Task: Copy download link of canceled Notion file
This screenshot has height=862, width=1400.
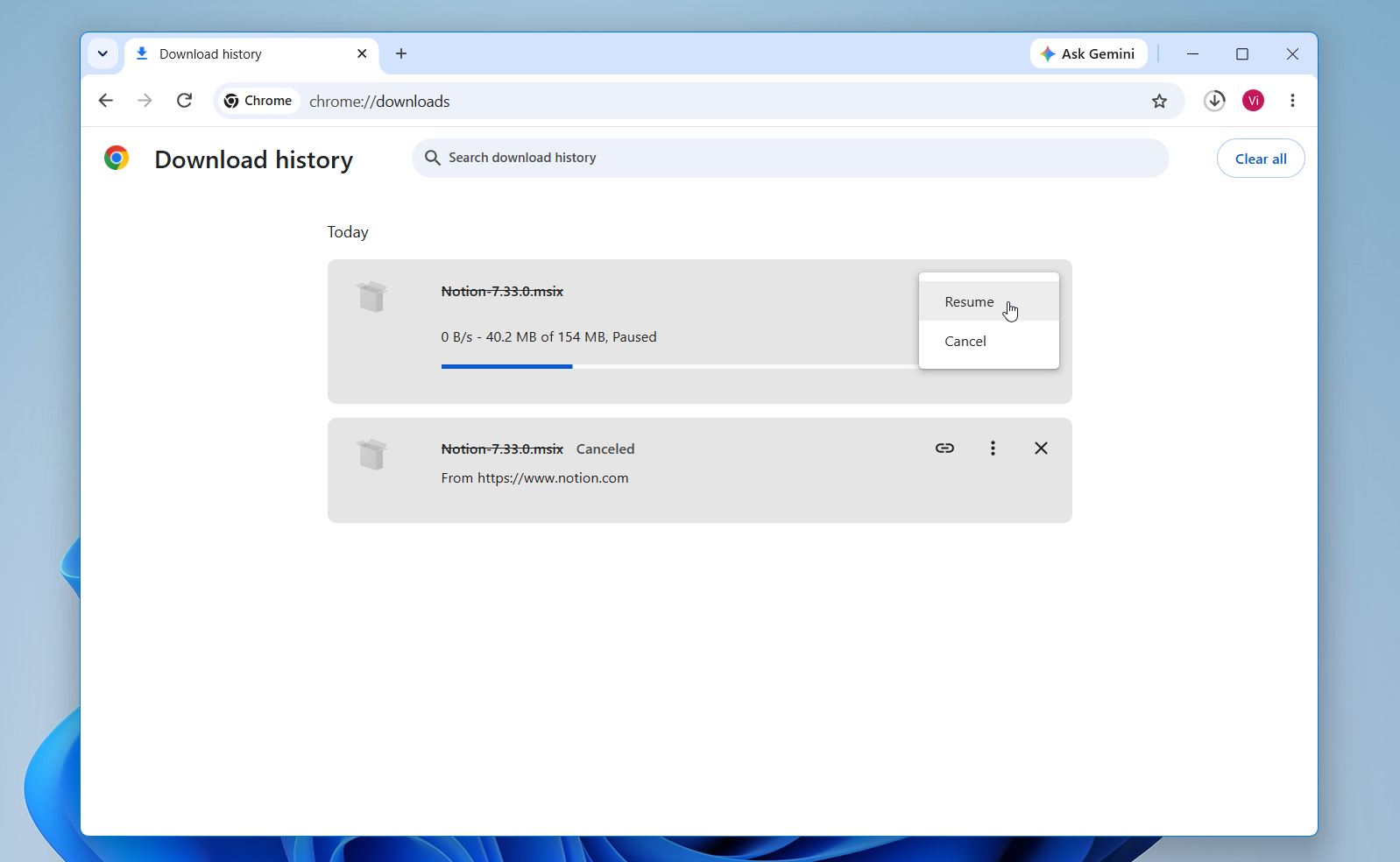Action: click(944, 449)
